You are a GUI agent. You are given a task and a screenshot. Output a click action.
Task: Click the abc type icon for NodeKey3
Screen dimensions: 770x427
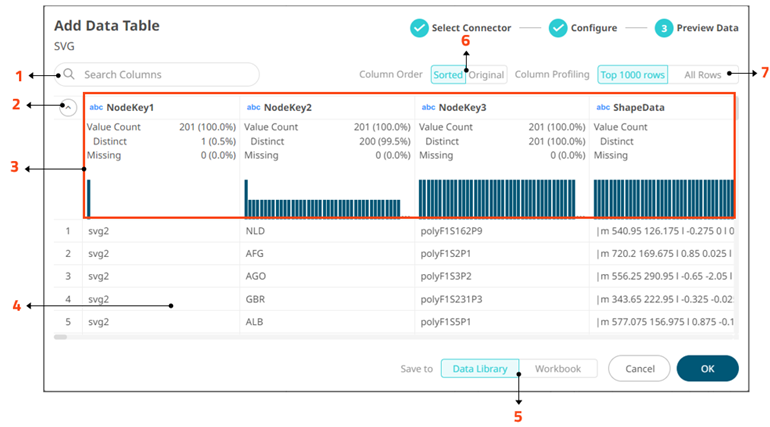428,107
